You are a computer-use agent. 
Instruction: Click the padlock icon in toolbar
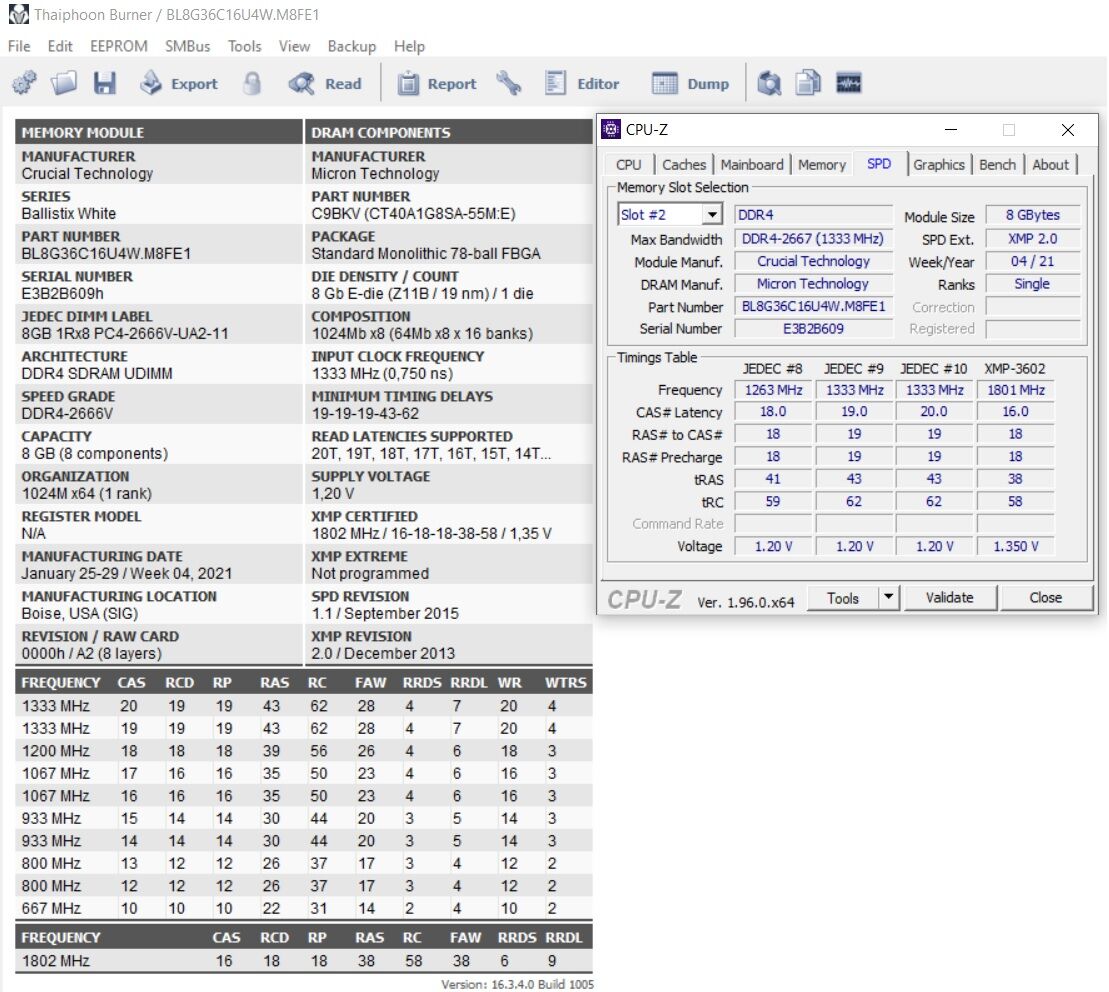tap(252, 83)
